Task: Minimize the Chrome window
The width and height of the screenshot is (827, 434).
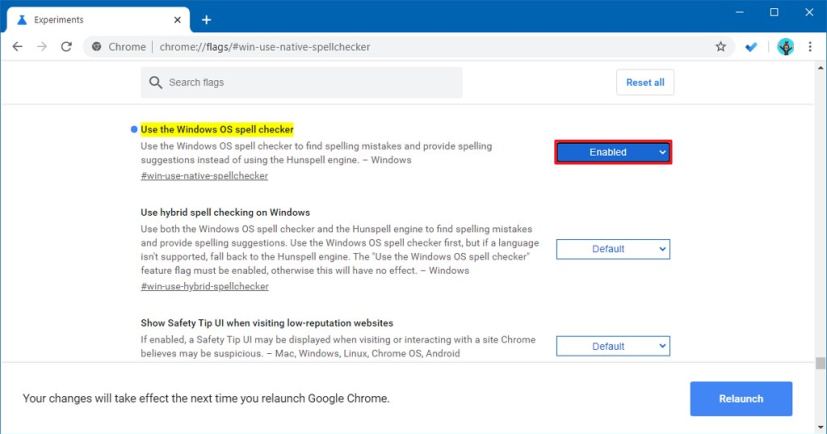Action: (x=739, y=12)
